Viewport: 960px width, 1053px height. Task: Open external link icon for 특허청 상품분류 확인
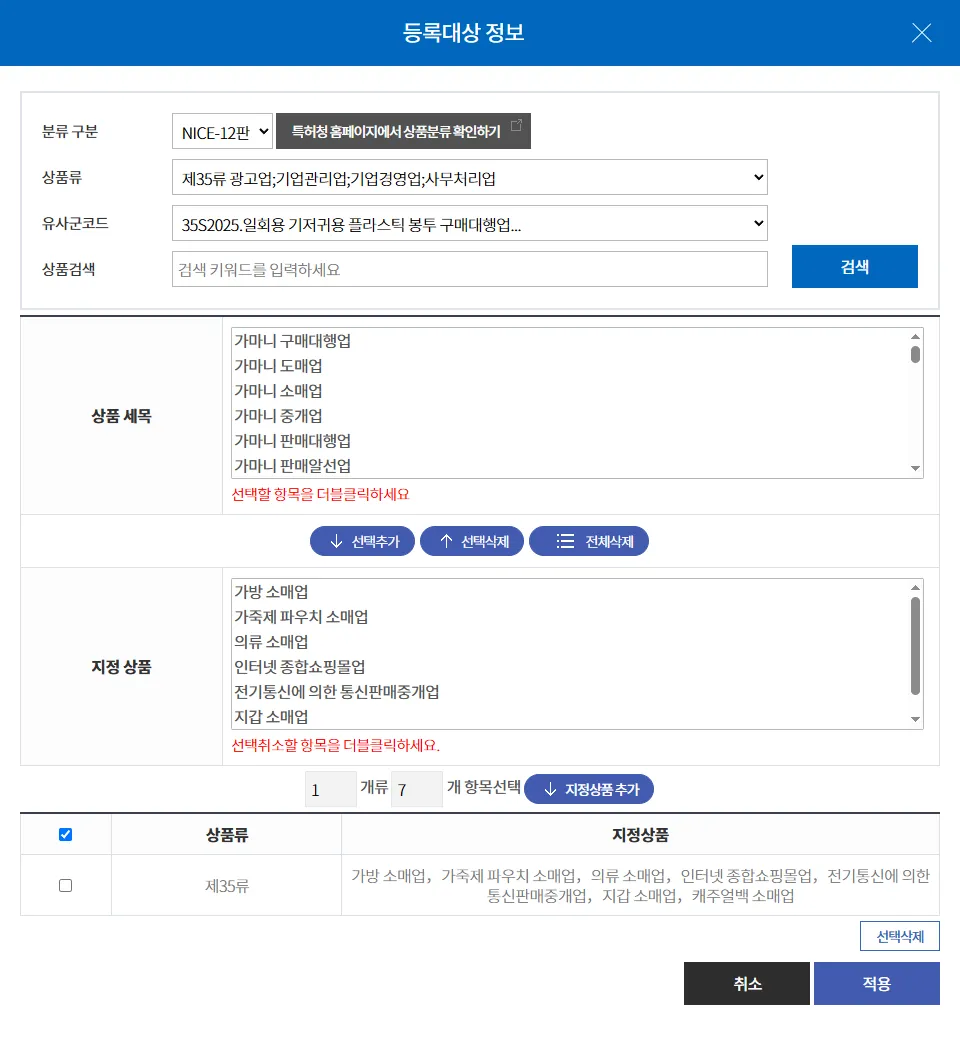516,126
